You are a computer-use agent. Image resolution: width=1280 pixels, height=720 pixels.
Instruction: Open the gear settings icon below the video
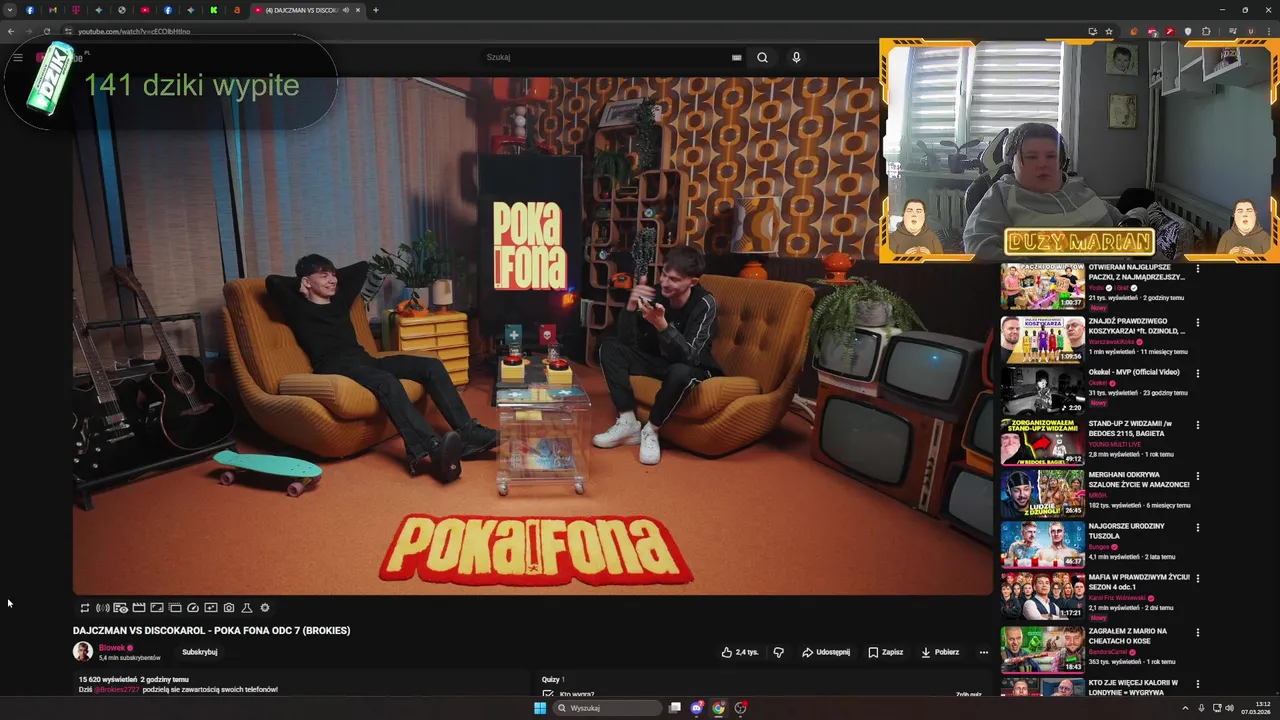(x=265, y=608)
